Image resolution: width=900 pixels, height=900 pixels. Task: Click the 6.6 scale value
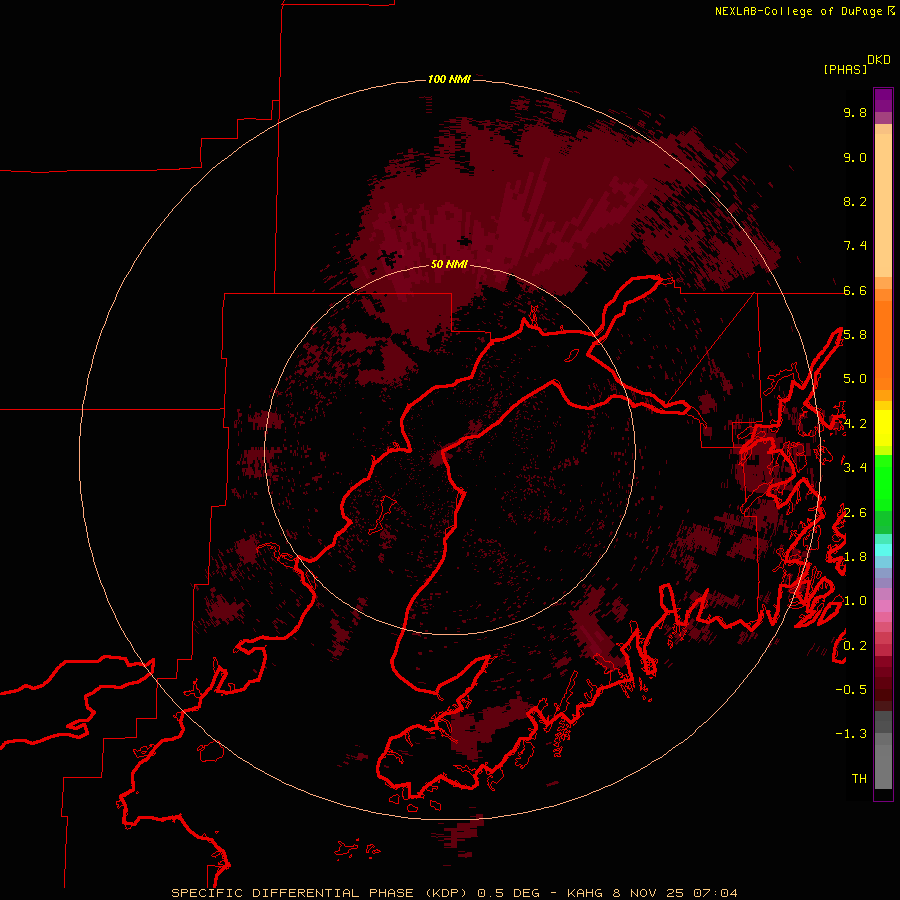[x=855, y=290]
